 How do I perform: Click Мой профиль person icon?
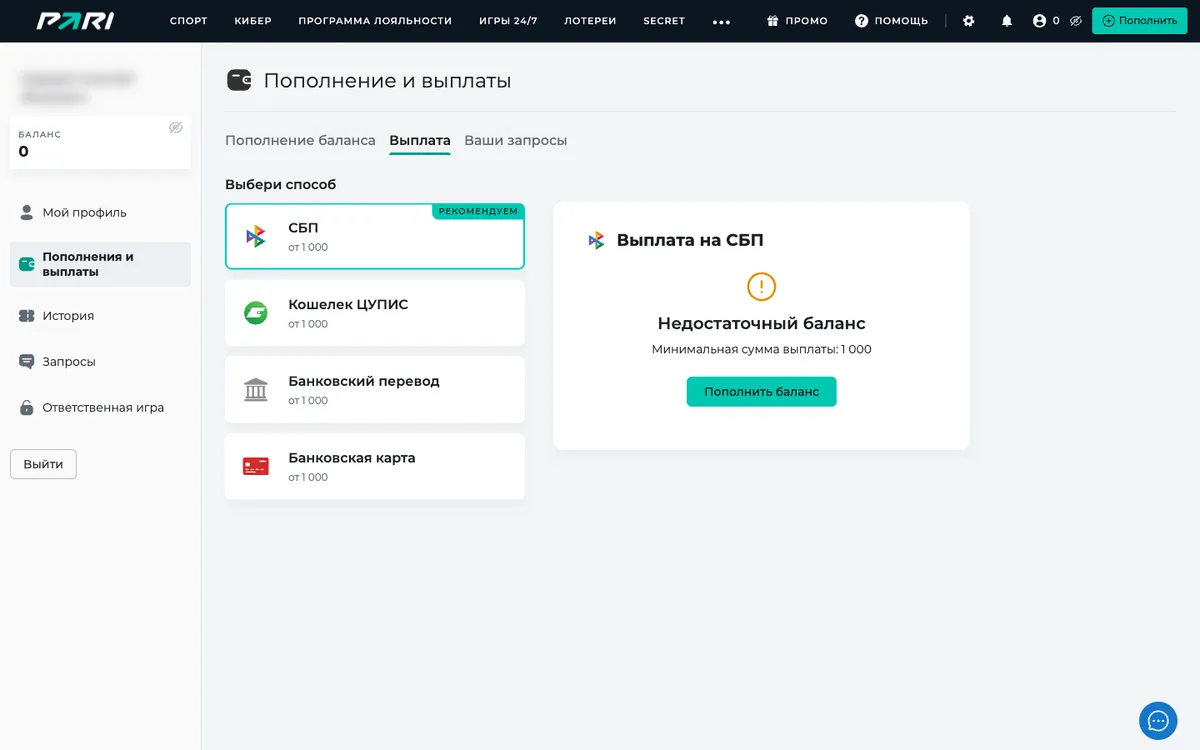click(x=27, y=212)
